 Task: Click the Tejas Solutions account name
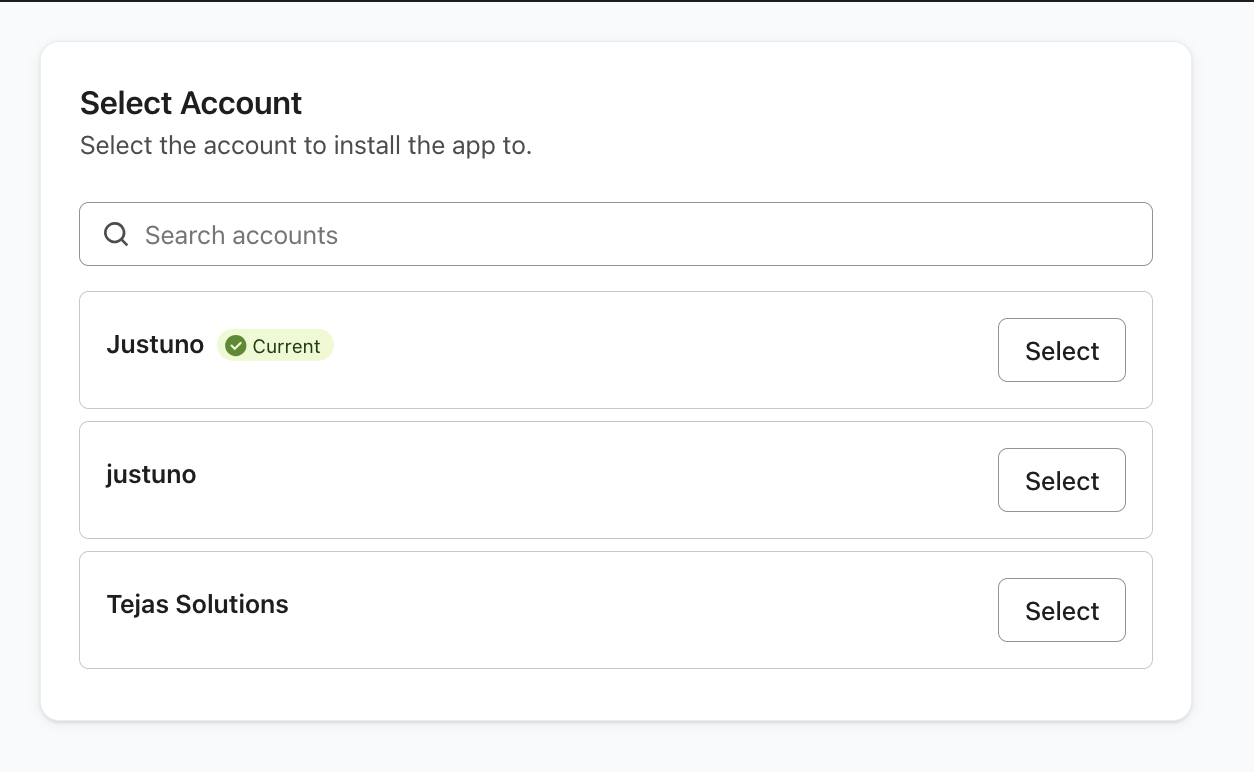click(197, 604)
